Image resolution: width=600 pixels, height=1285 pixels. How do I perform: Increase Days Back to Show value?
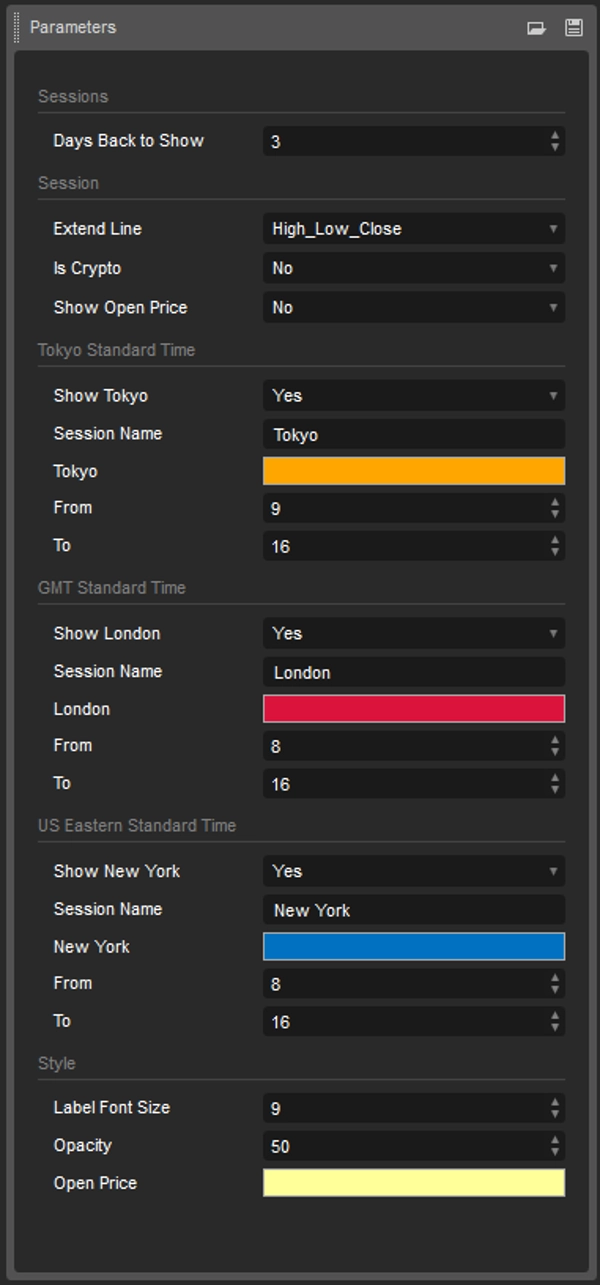click(x=555, y=135)
